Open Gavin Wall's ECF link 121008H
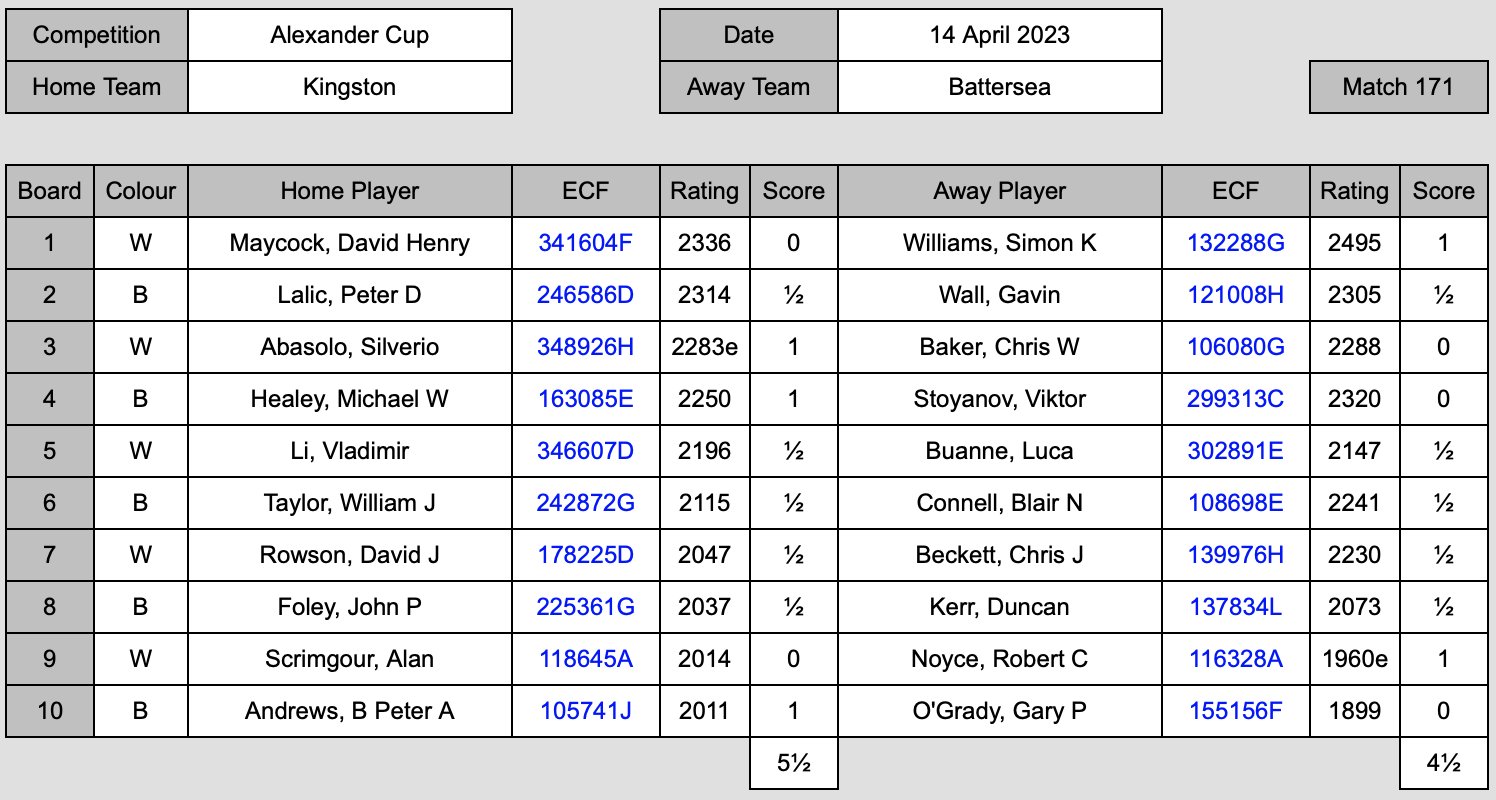 1236,295
